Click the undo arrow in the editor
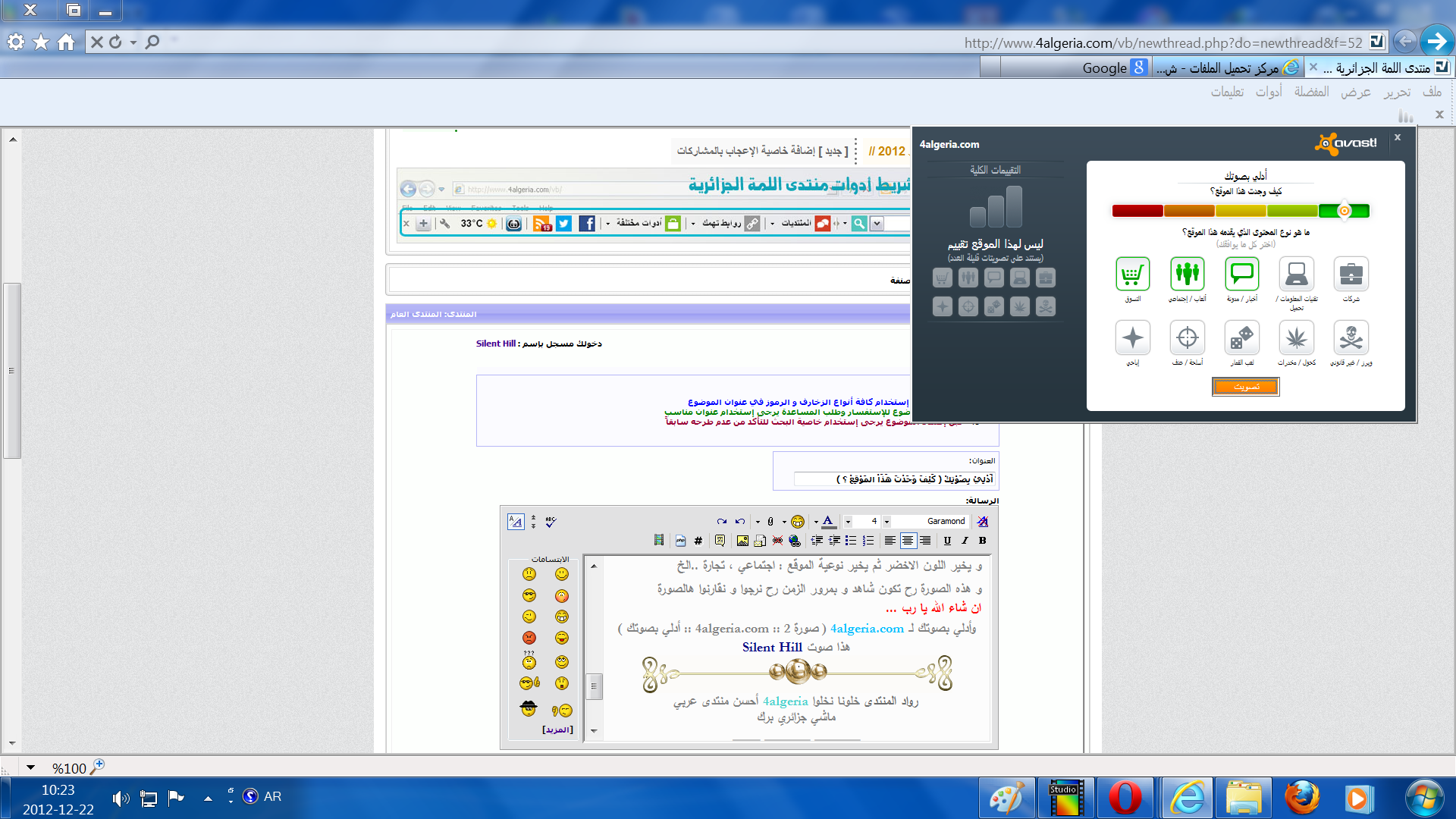 (739, 522)
